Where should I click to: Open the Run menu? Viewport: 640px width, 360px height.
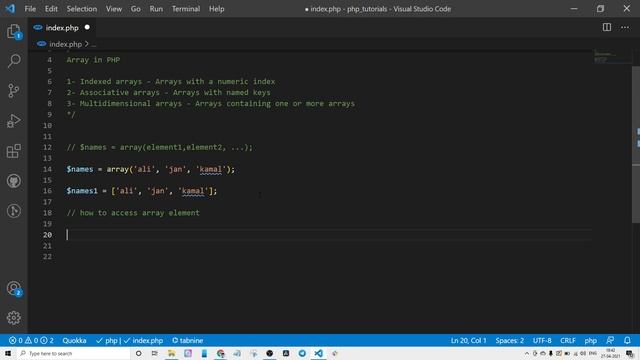[x=156, y=9]
